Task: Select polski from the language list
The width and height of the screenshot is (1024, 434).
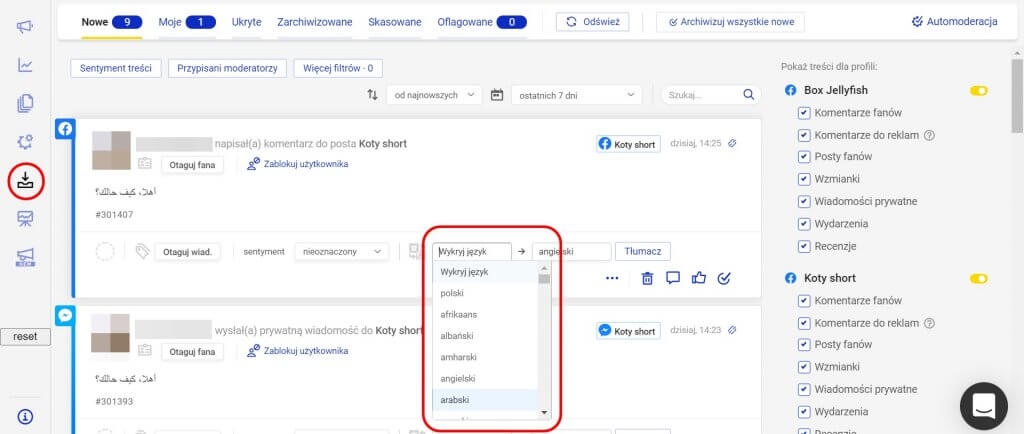Action: click(485, 293)
